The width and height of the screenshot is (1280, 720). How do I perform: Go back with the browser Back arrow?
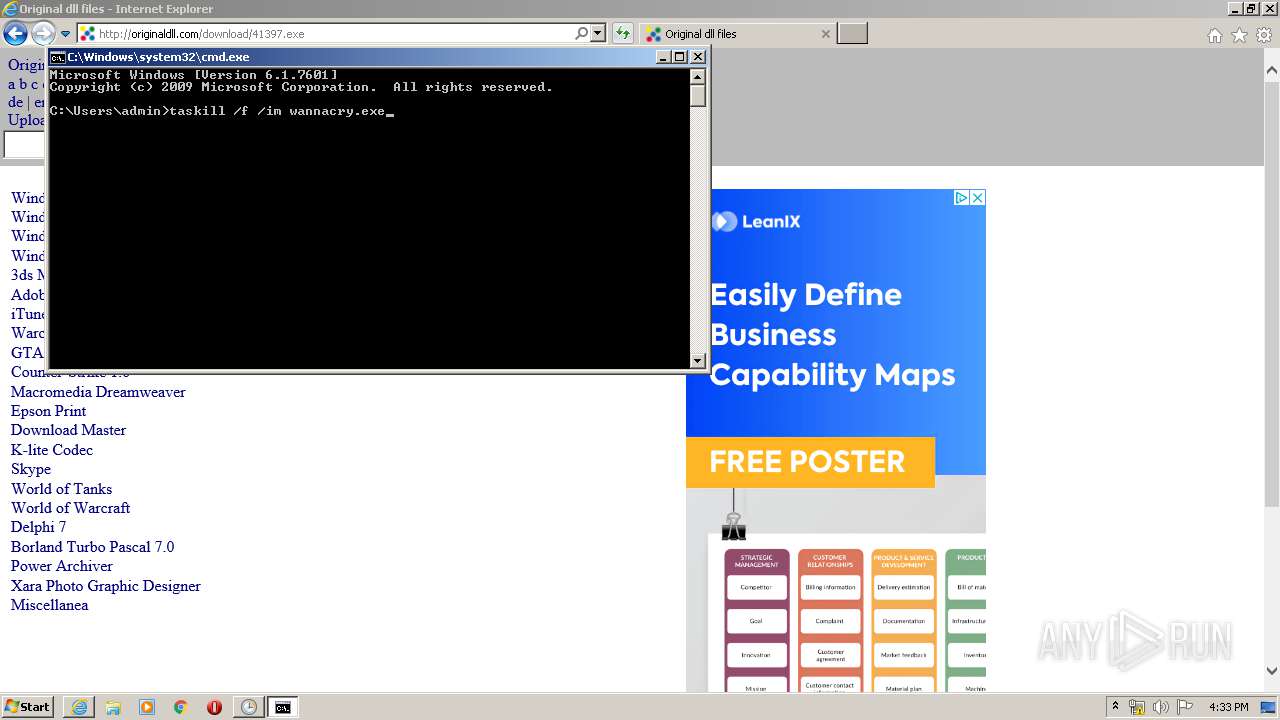[15, 34]
